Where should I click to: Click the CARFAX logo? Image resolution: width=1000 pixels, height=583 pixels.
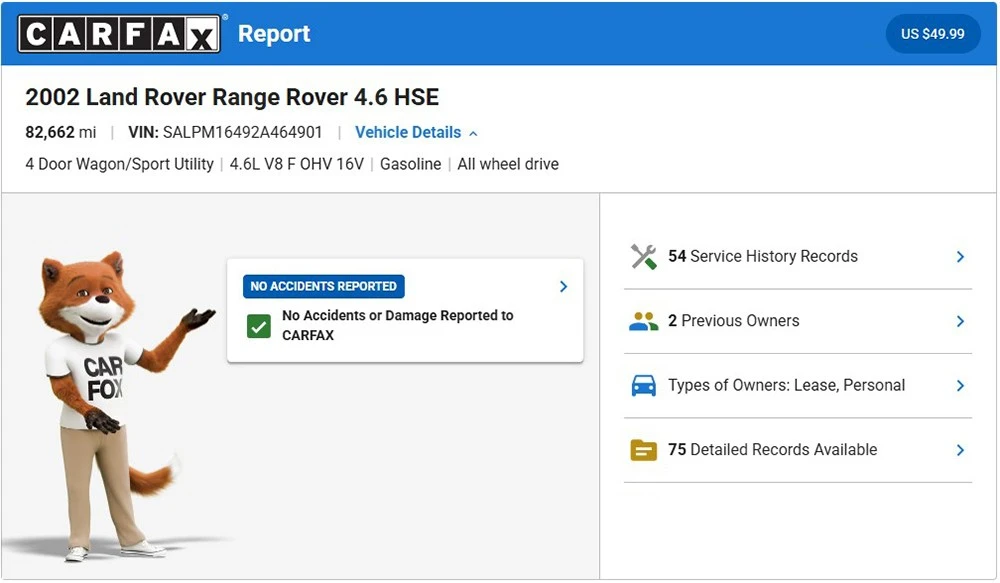click(x=119, y=34)
